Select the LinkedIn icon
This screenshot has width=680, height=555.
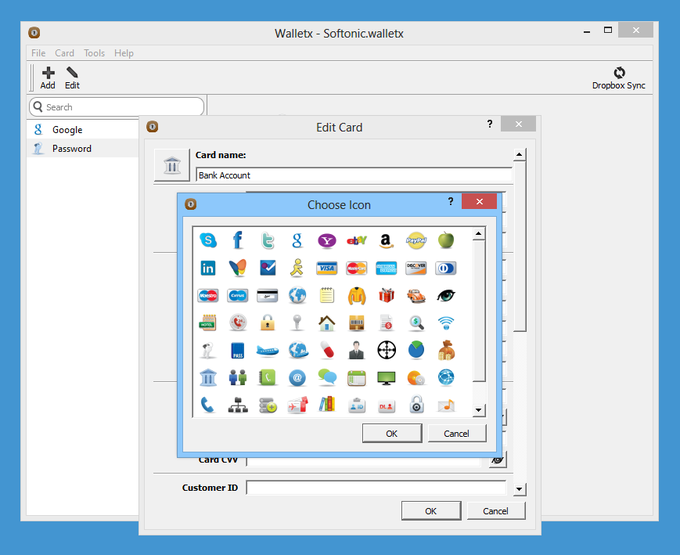click(x=208, y=268)
